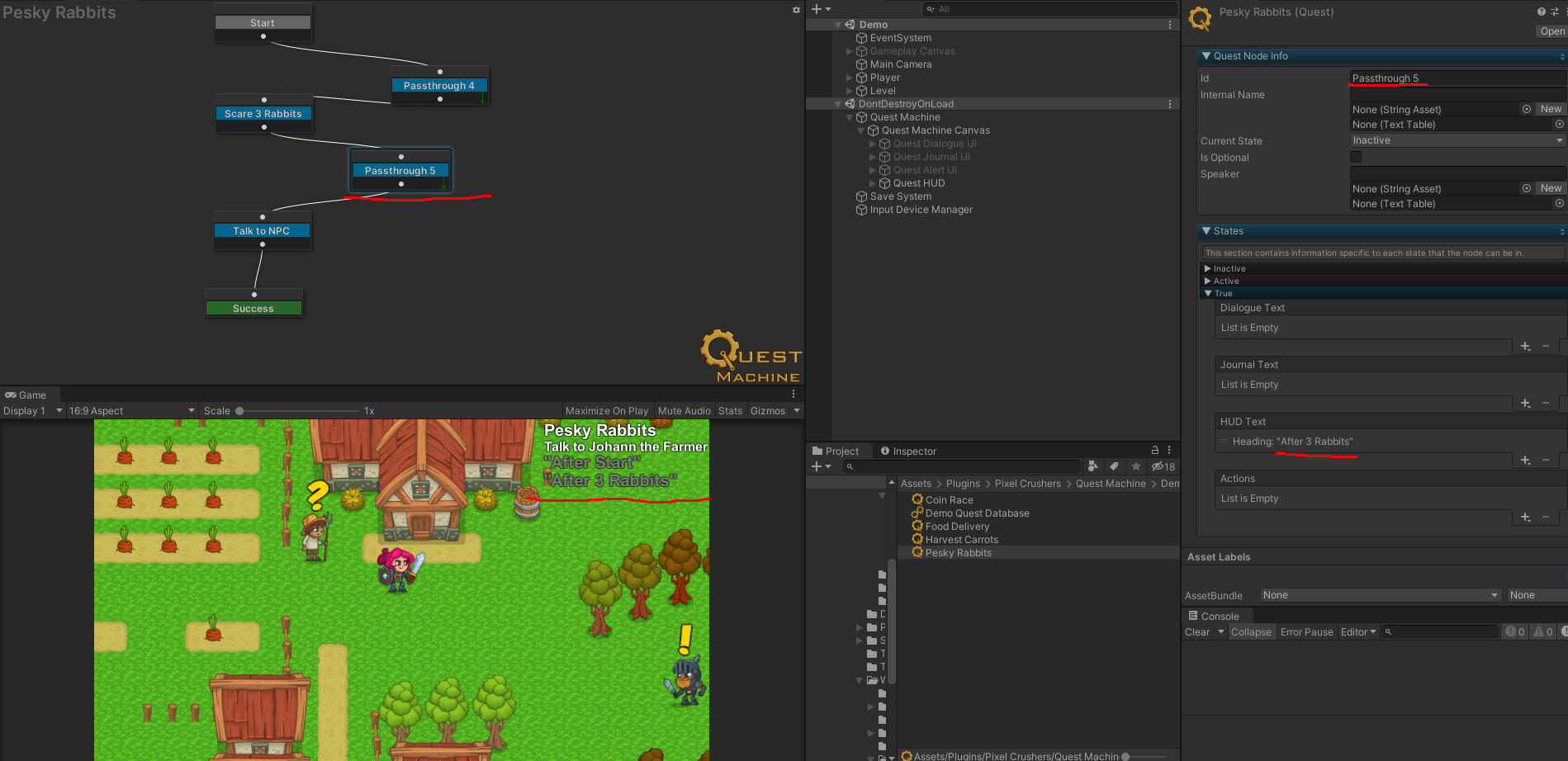Add entry to Journal Text list

[1525, 404]
